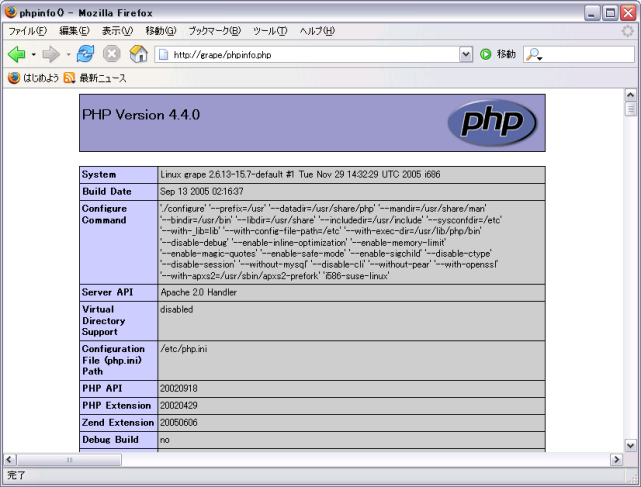Open the ツール menu
641x487 pixels.
tap(268, 31)
